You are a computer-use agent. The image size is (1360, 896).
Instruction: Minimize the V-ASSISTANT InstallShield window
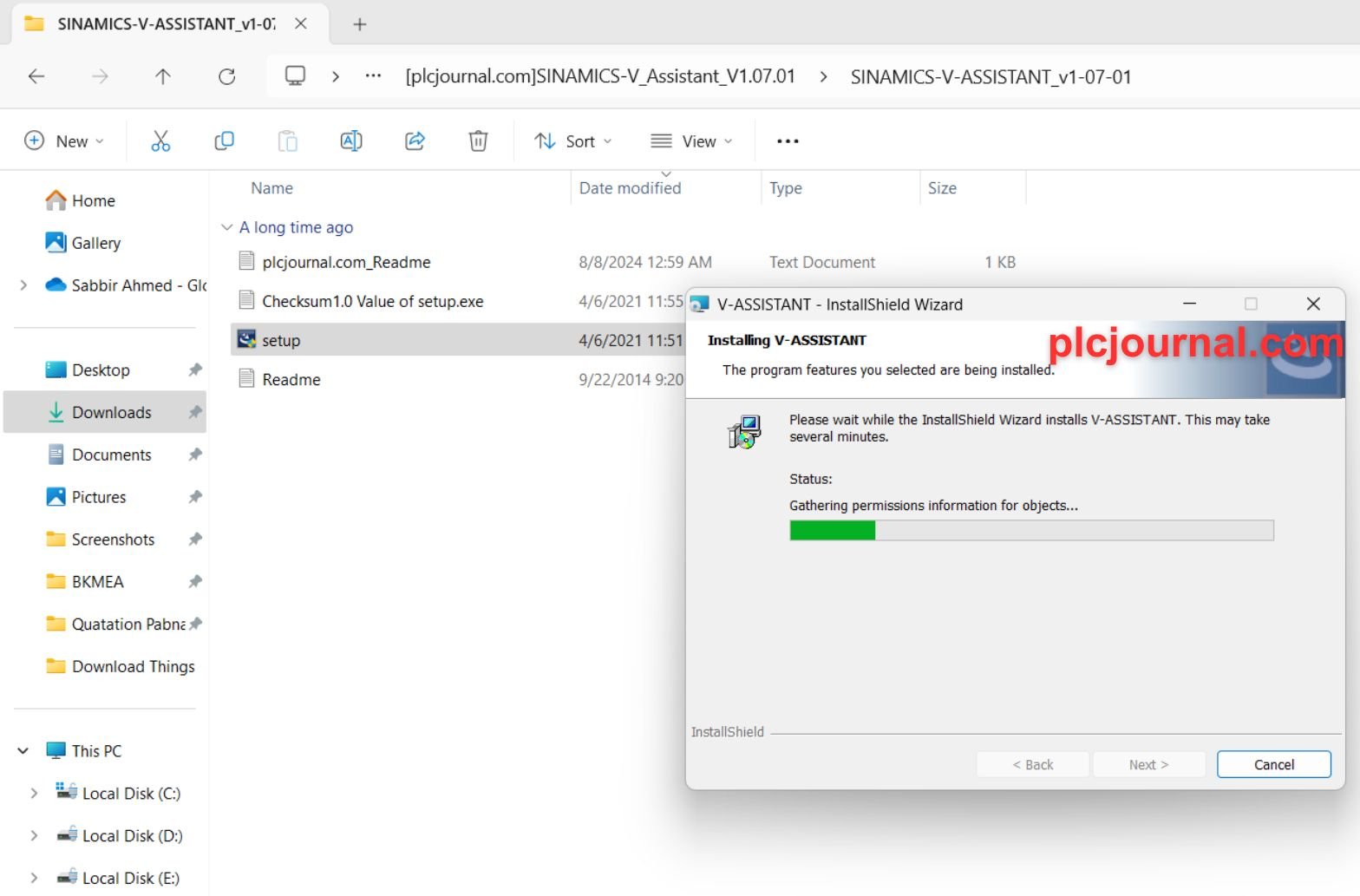pyautogui.click(x=1190, y=304)
